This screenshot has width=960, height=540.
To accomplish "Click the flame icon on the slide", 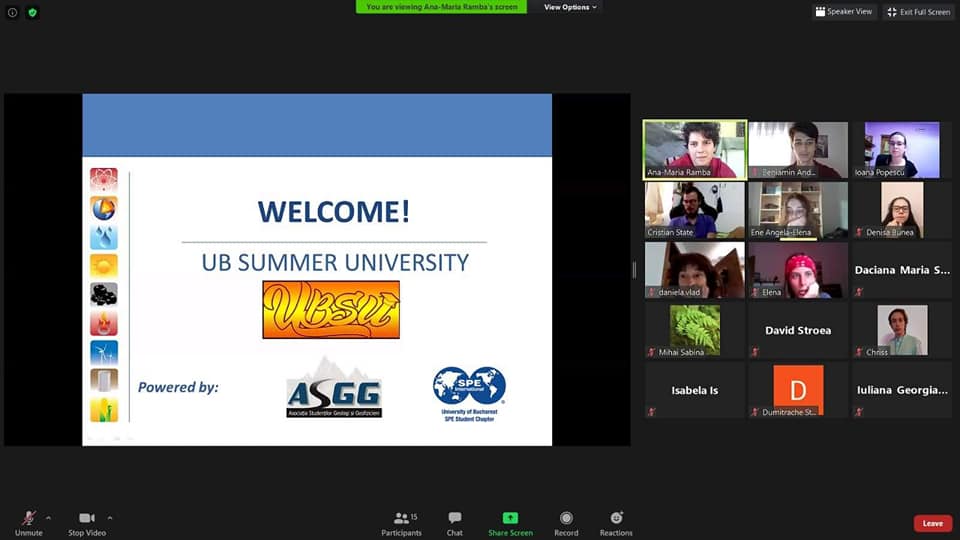I will pyautogui.click(x=104, y=323).
